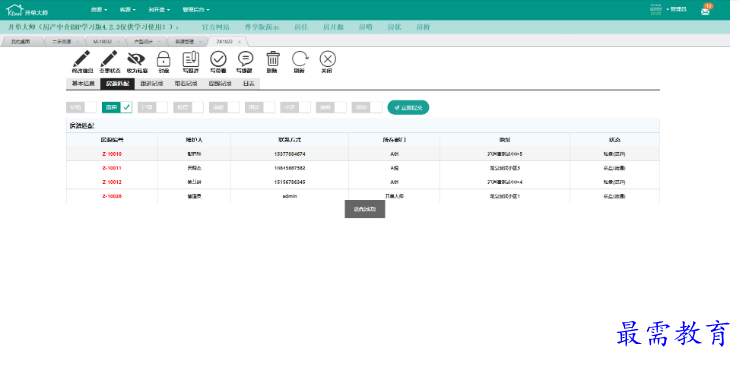Image resolution: width=738 pixels, height=365 pixels.
Task: Click the padlock icon in toolbar
Action: 163,59
